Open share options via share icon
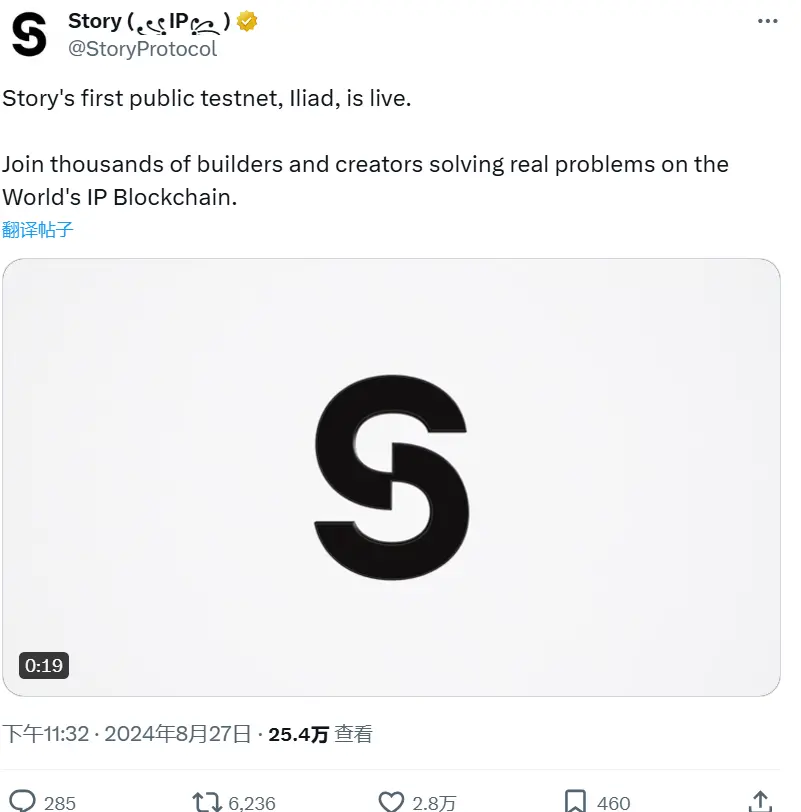The height and width of the screenshot is (812, 801). pos(760,801)
